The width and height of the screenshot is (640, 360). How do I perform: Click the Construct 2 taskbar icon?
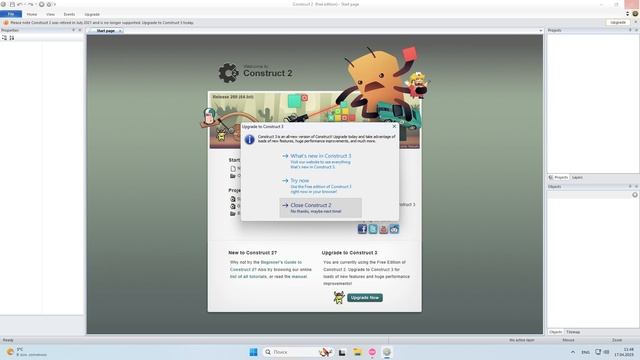tap(387, 352)
